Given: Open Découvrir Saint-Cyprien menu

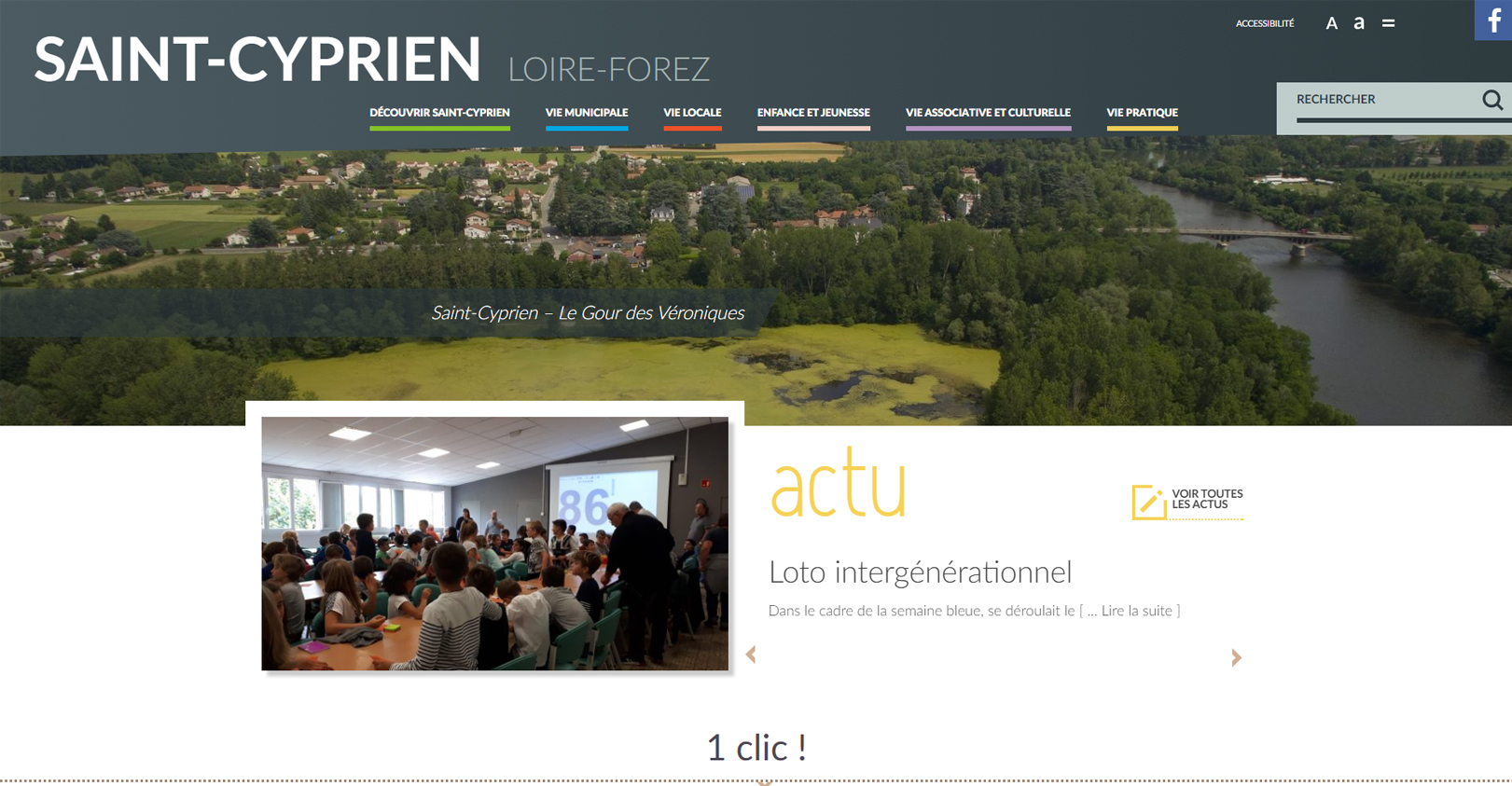Looking at the screenshot, I should [x=439, y=113].
